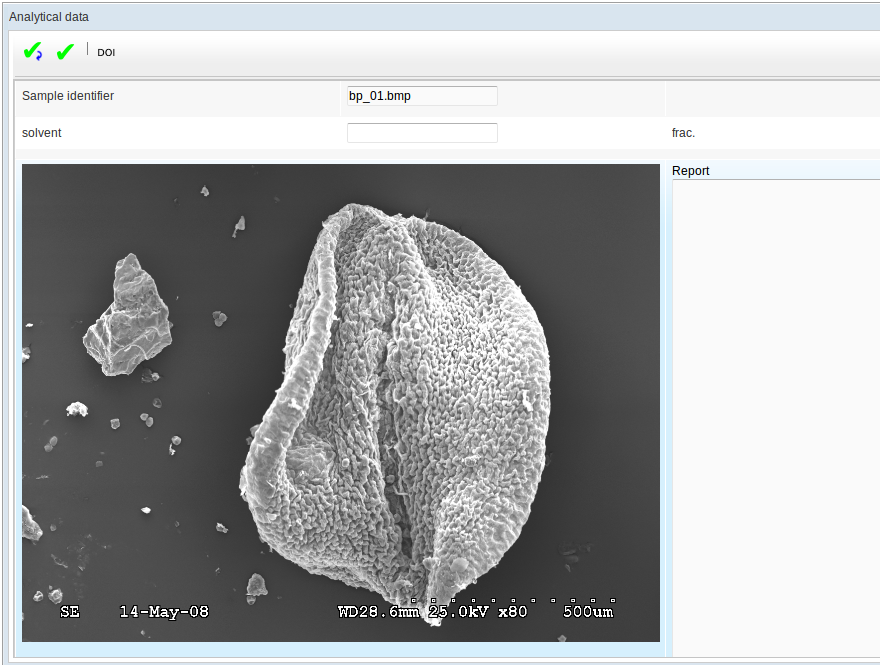Screen dimensions: 880x665
Task: Focus the Sample identifier field containing bp_01.bmp
Action: point(422,96)
